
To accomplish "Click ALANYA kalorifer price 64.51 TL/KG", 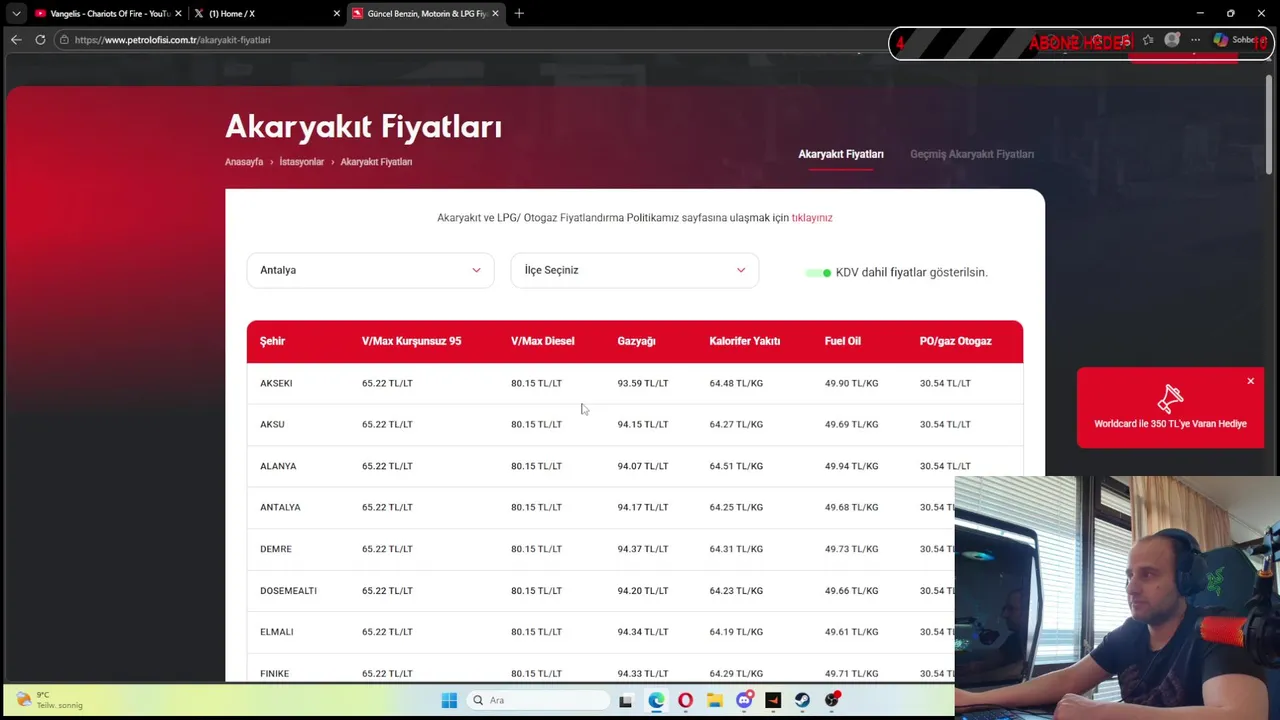I will click(736, 466).
